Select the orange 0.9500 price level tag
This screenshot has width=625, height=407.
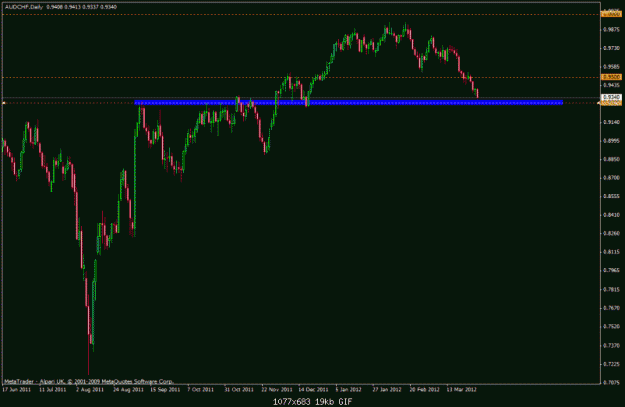pos(611,77)
